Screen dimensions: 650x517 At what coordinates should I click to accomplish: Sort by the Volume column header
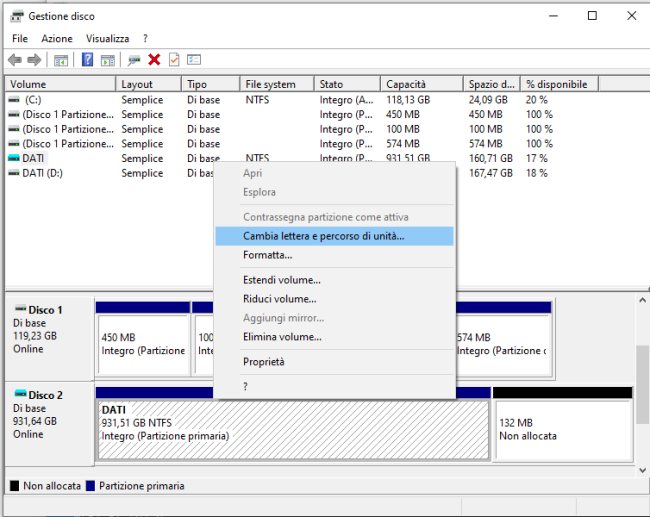coord(60,84)
